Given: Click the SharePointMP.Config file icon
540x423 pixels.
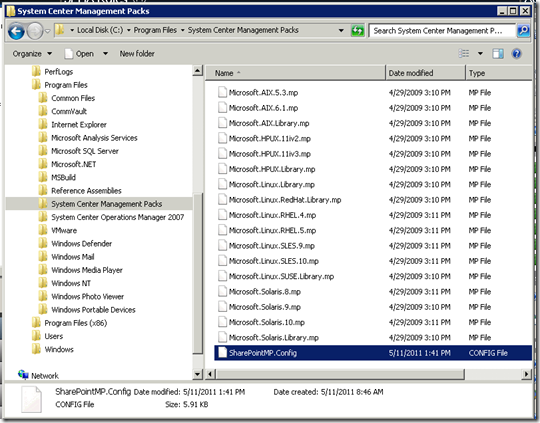Looking at the screenshot, I should [x=222, y=353].
